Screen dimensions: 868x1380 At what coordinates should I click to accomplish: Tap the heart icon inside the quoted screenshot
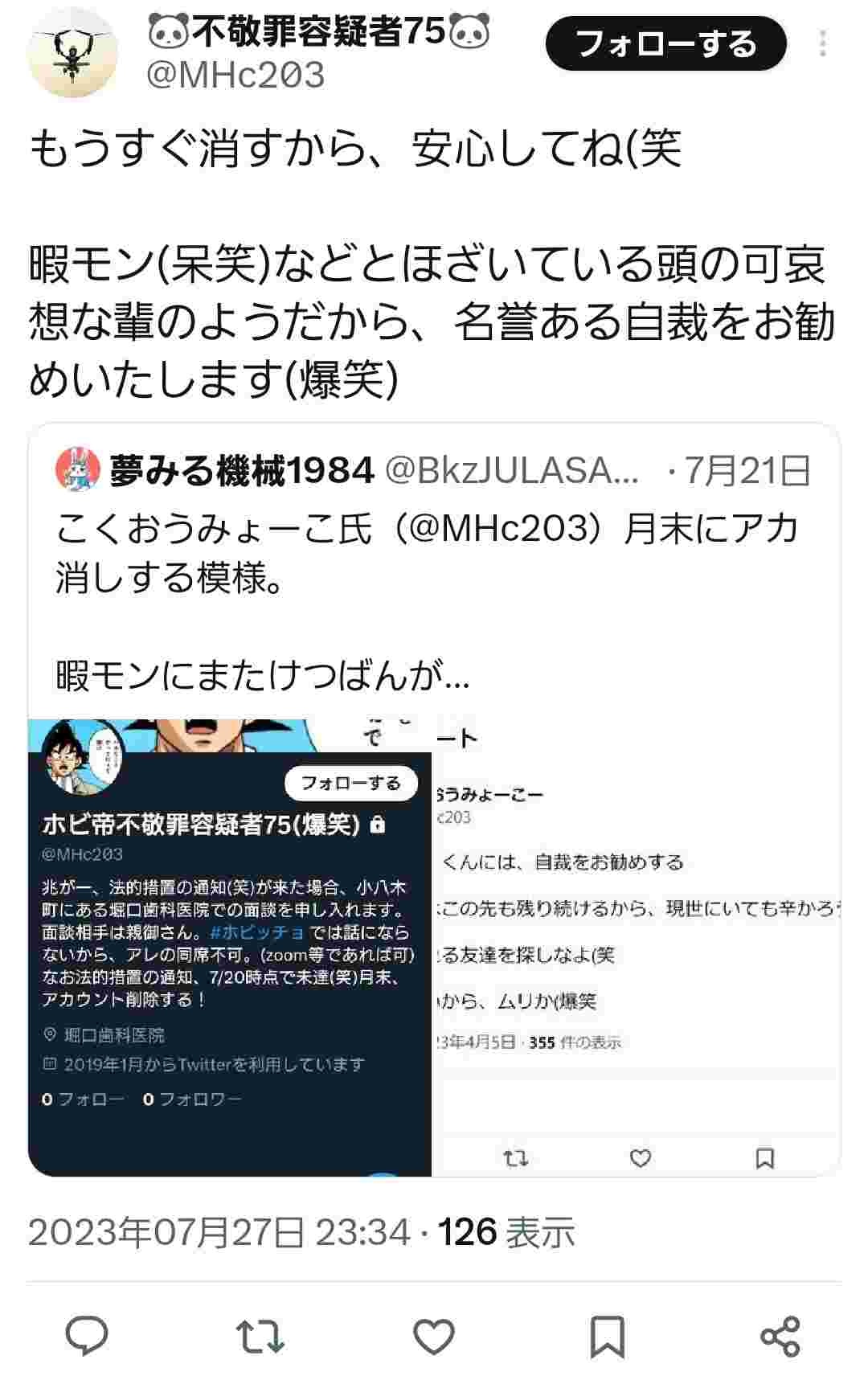point(641,1158)
